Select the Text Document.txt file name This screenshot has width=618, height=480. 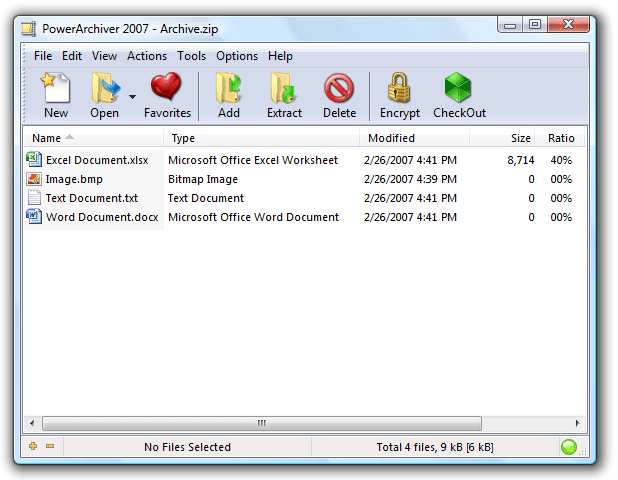tap(92, 198)
